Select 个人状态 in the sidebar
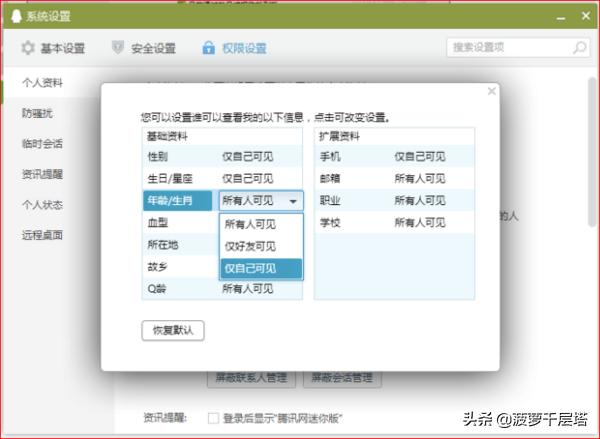 click(42, 205)
